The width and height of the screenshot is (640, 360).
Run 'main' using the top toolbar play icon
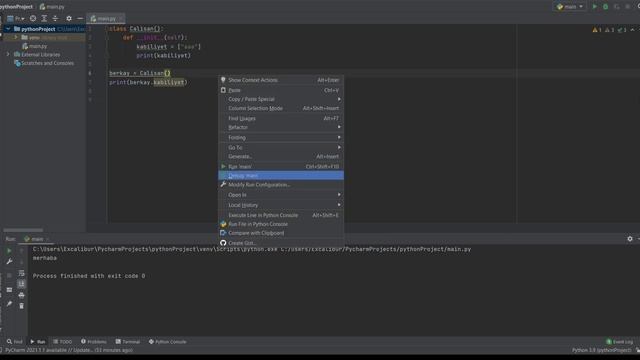[595, 7]
